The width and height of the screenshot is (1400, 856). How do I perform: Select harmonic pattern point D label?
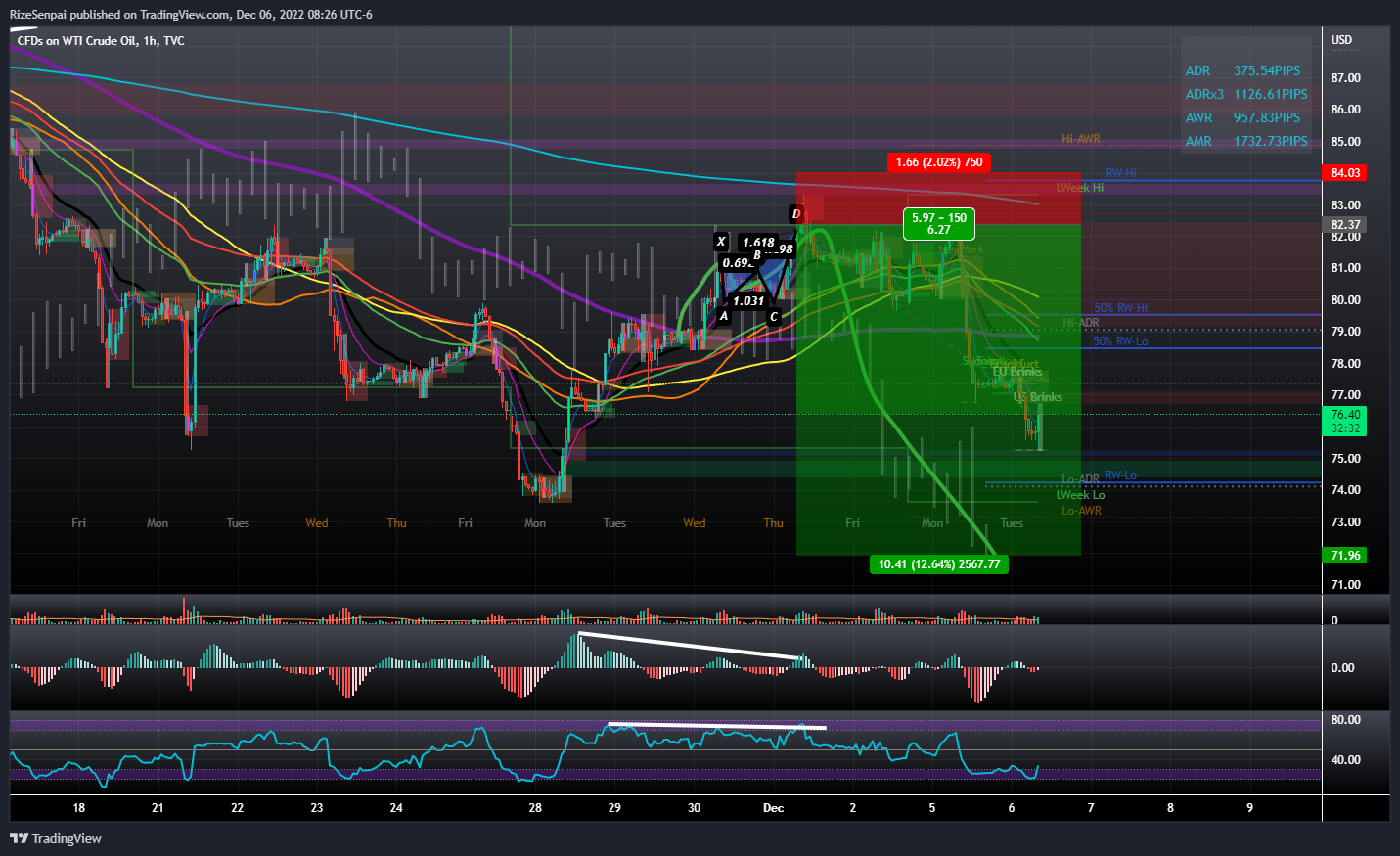point(796,213)
